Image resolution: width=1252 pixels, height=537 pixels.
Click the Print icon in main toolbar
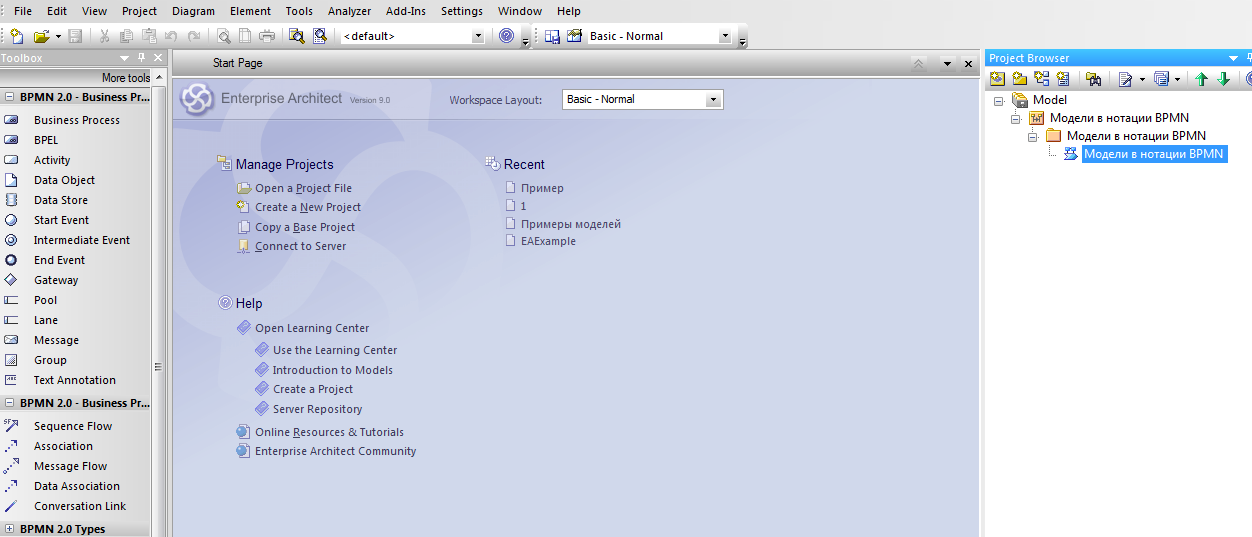point(267,36)
